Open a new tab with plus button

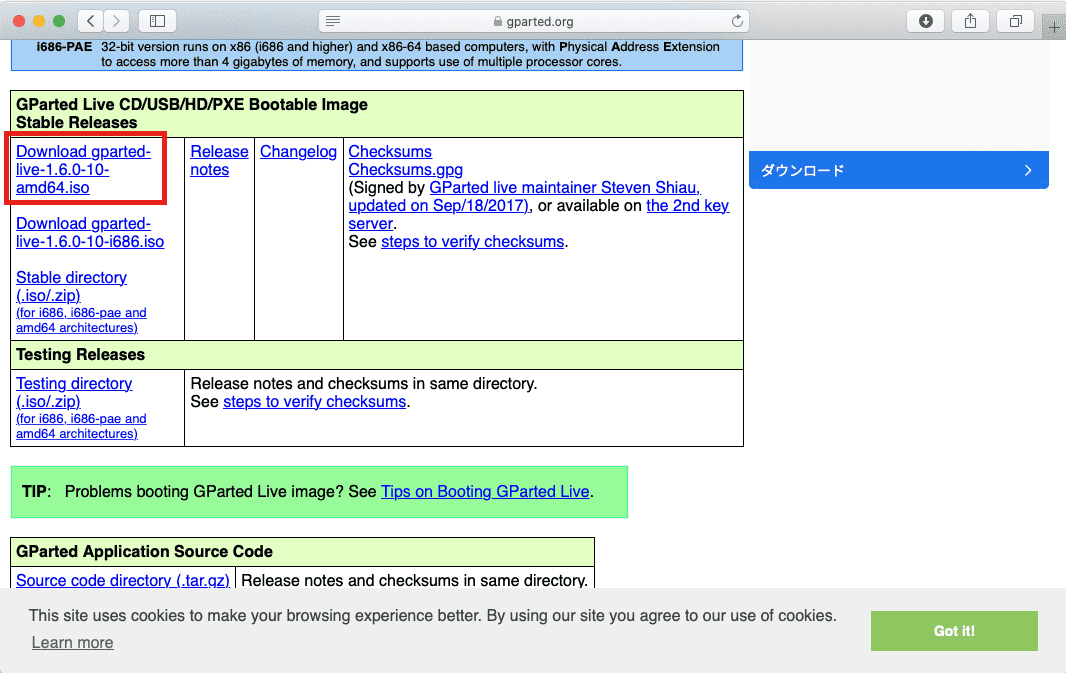[x=1054, y=27]
